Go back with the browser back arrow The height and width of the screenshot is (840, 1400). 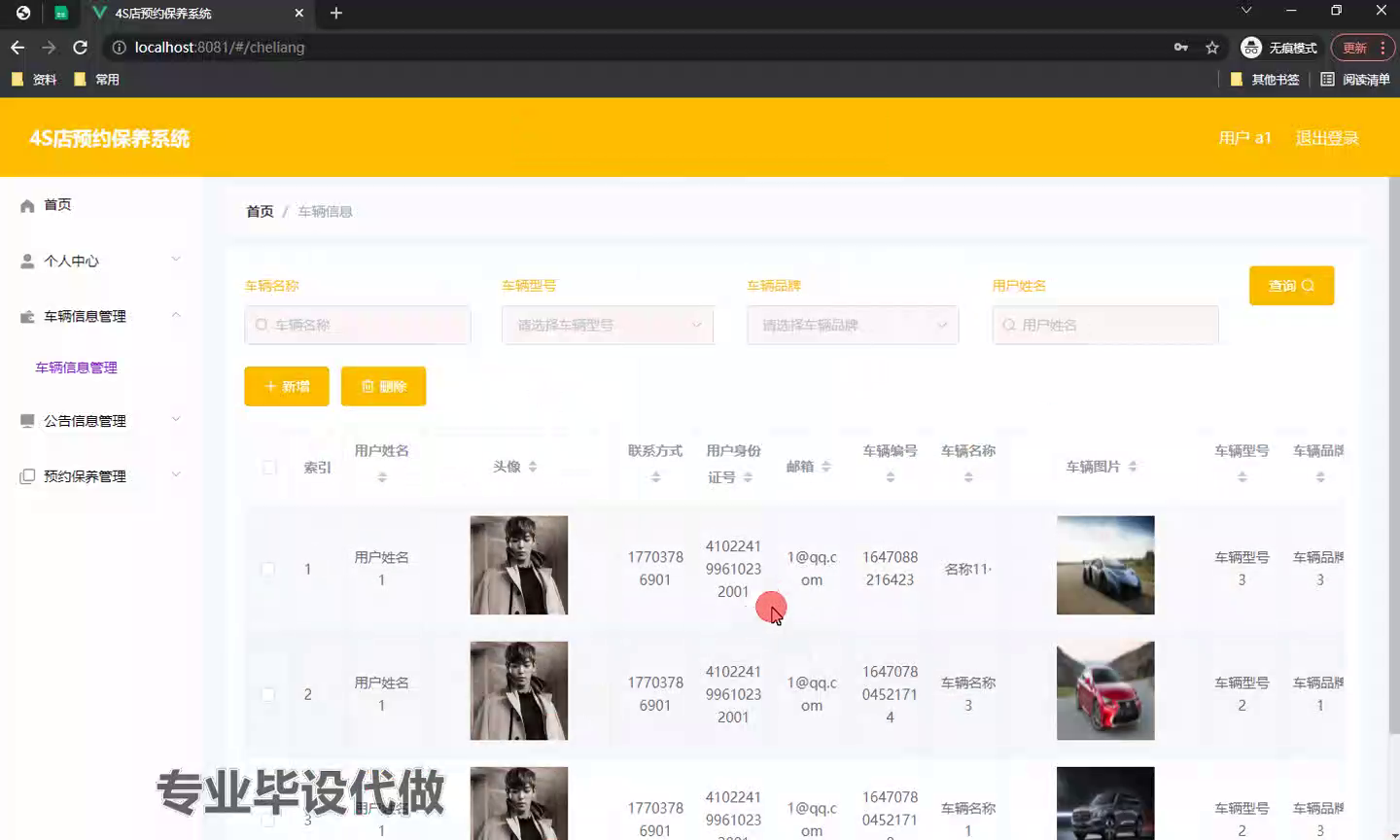tap(17, 47)
